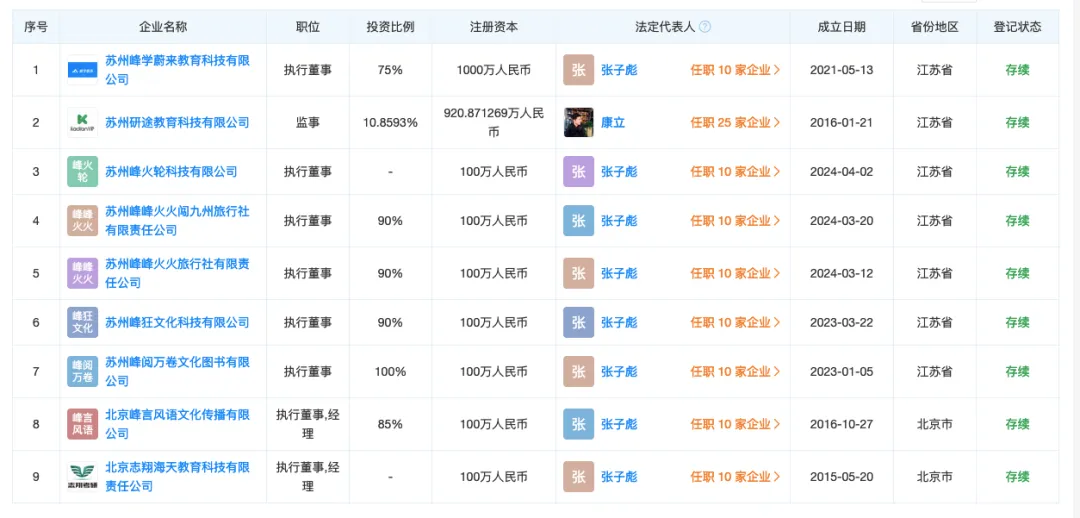Click 张子彪 name link in row 5
Screen dimensions: 1080x518
click(x=618, y=273)
